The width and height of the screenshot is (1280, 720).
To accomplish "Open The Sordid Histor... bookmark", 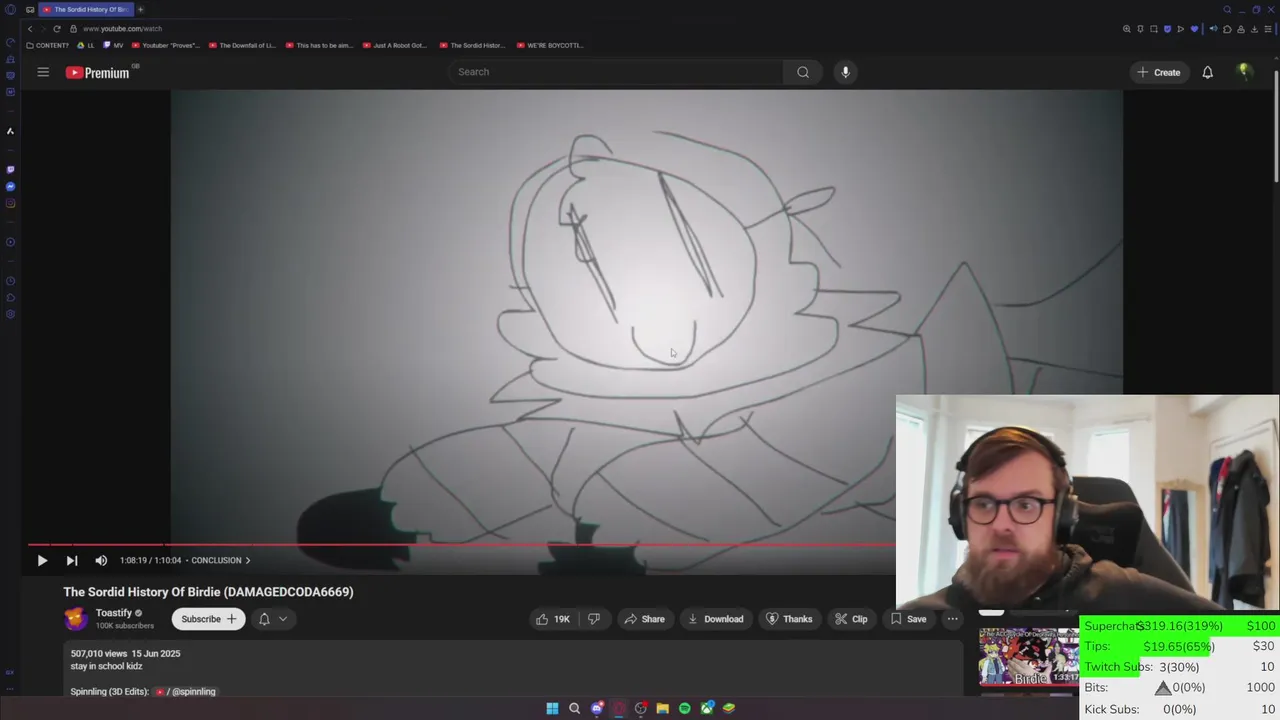I will [472, 45].
